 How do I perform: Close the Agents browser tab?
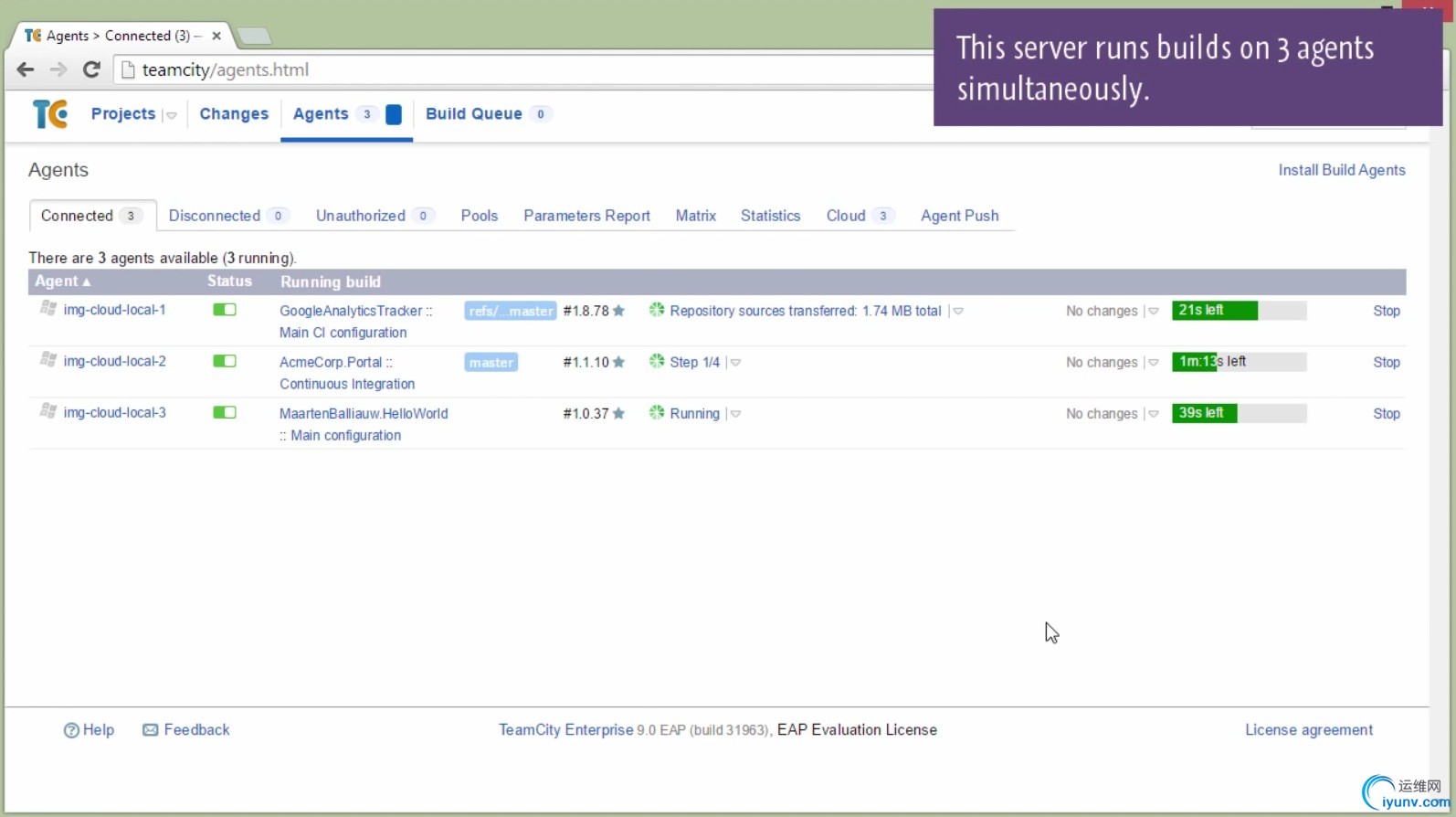(x=216, y=36)
